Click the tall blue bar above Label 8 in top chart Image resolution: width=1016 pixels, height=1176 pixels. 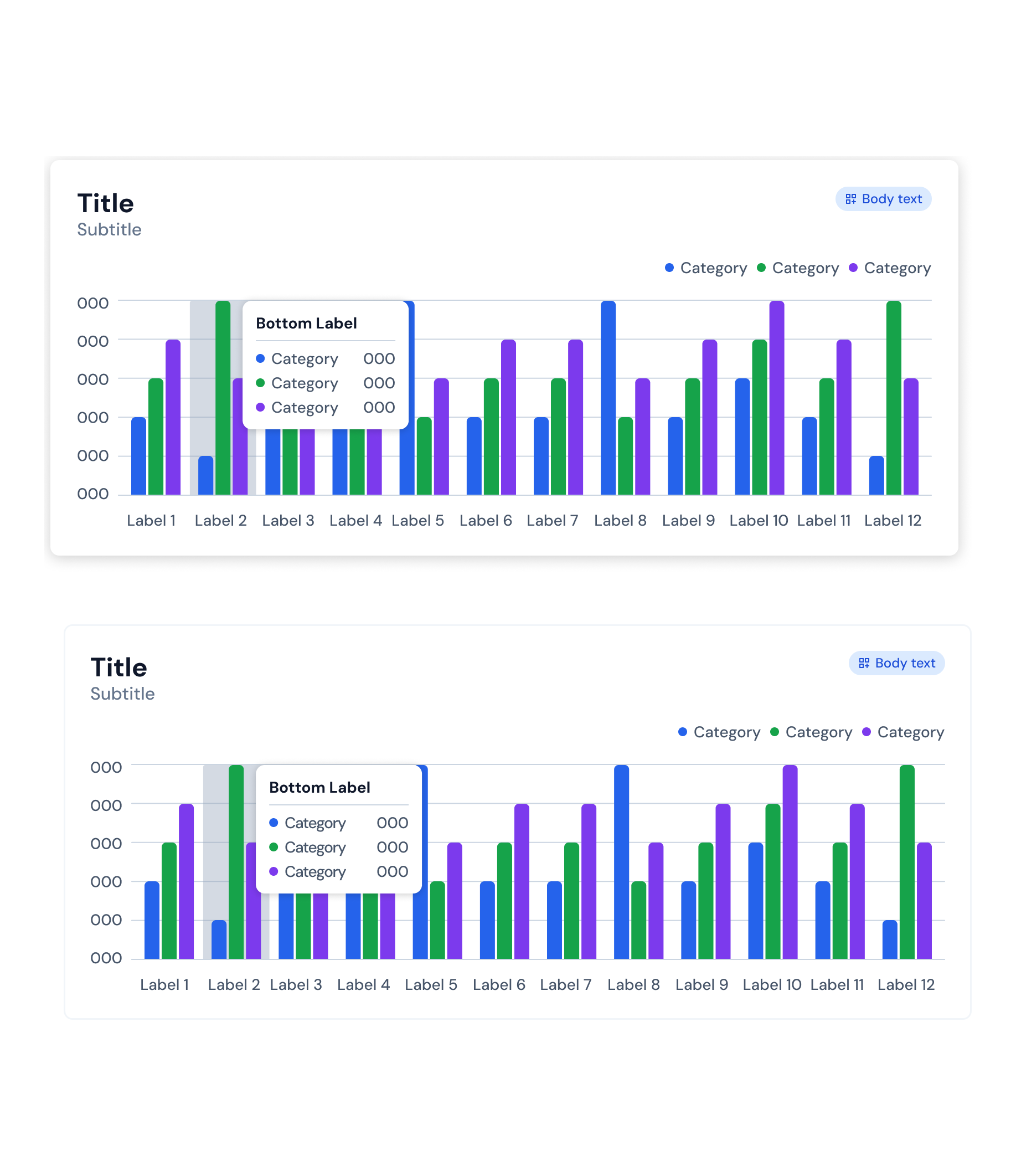607,397
